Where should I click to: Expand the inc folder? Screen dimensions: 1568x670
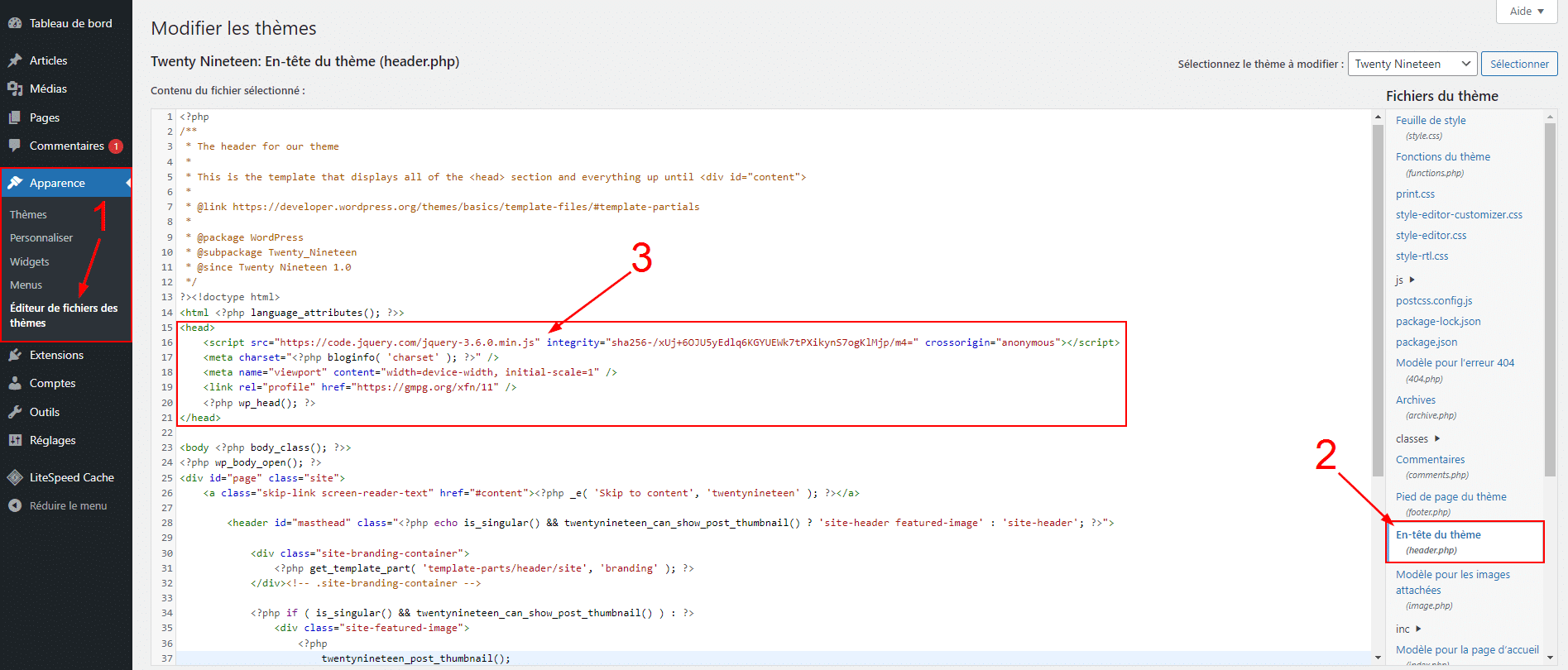click(1408, 629)
